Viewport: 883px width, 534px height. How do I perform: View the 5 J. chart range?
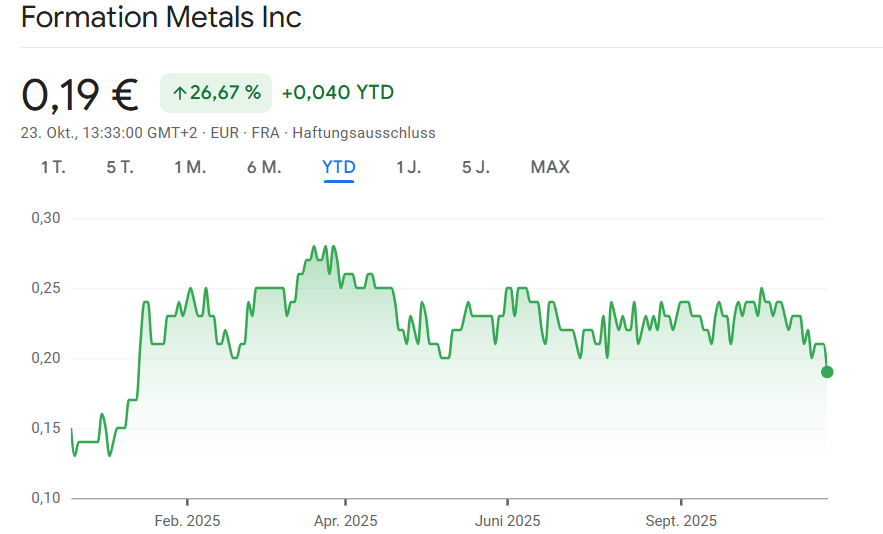click(476, 167)
